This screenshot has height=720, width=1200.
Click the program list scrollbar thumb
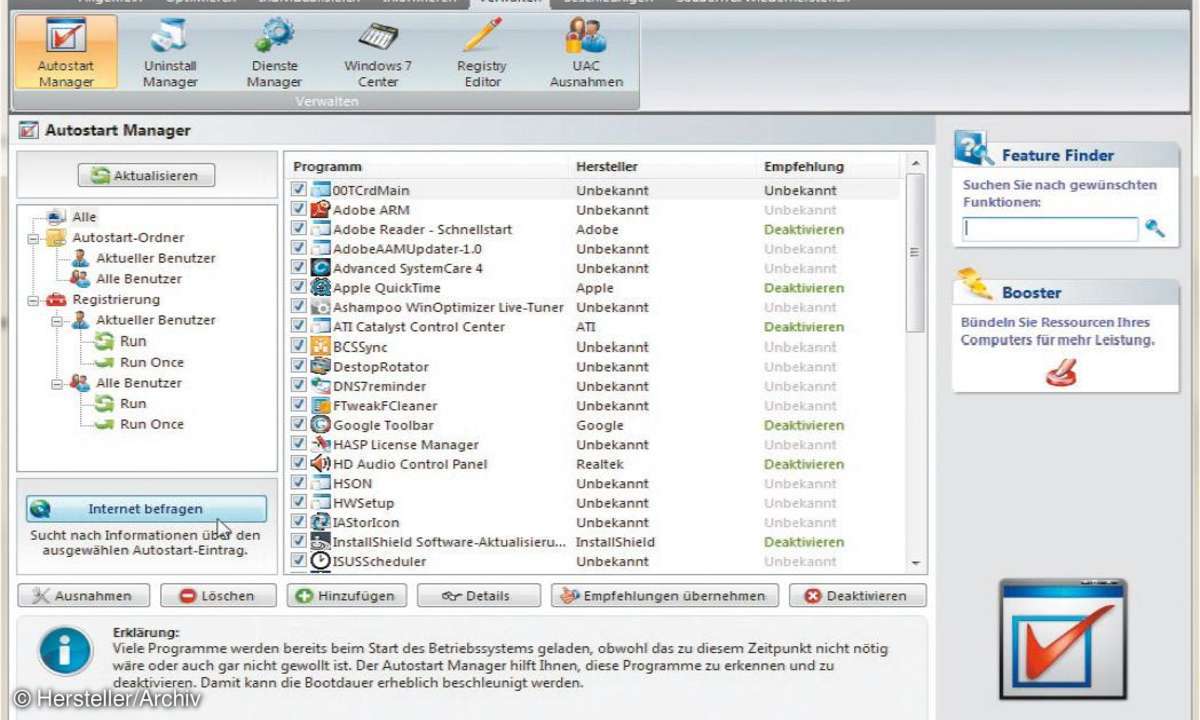pos(915,252)
